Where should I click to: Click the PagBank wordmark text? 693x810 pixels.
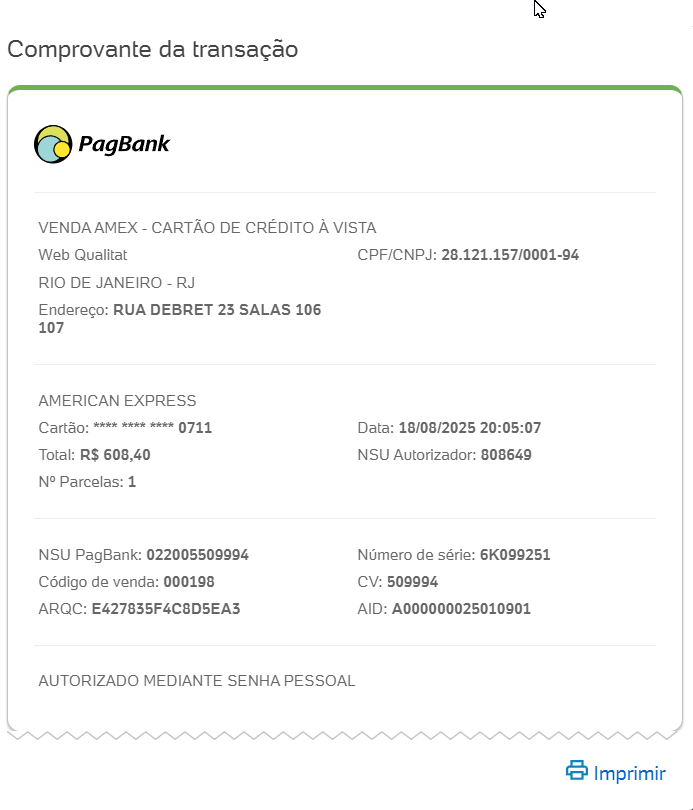tap(124, 144)
